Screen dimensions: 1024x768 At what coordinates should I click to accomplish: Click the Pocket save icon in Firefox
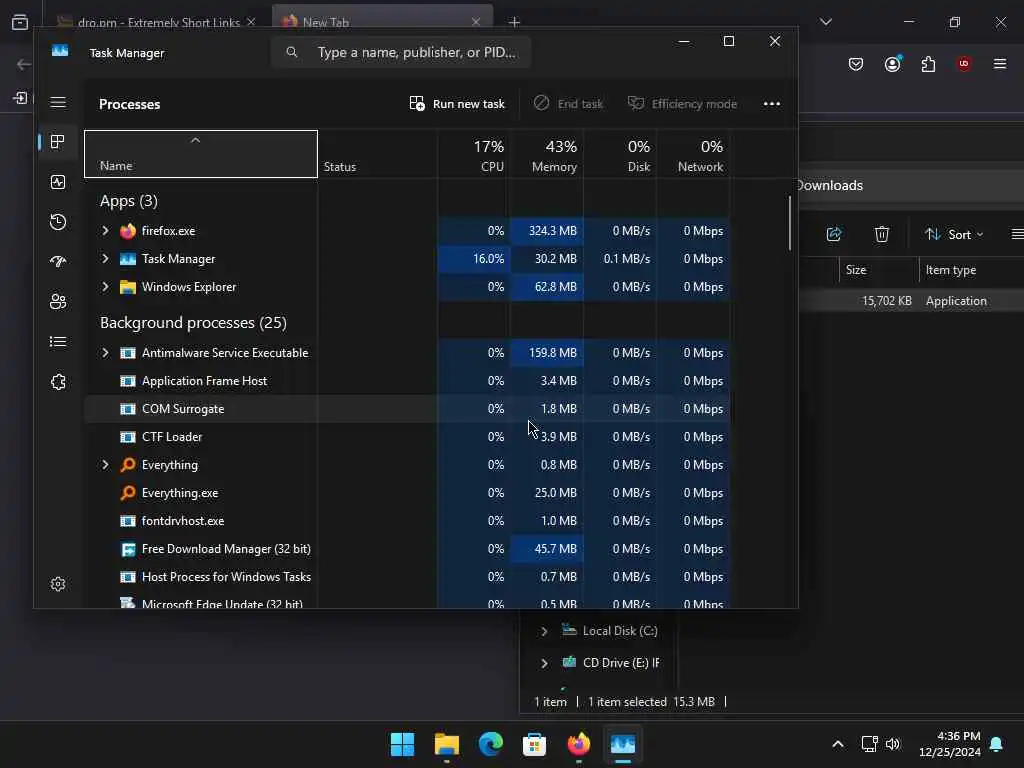point(856,64)
